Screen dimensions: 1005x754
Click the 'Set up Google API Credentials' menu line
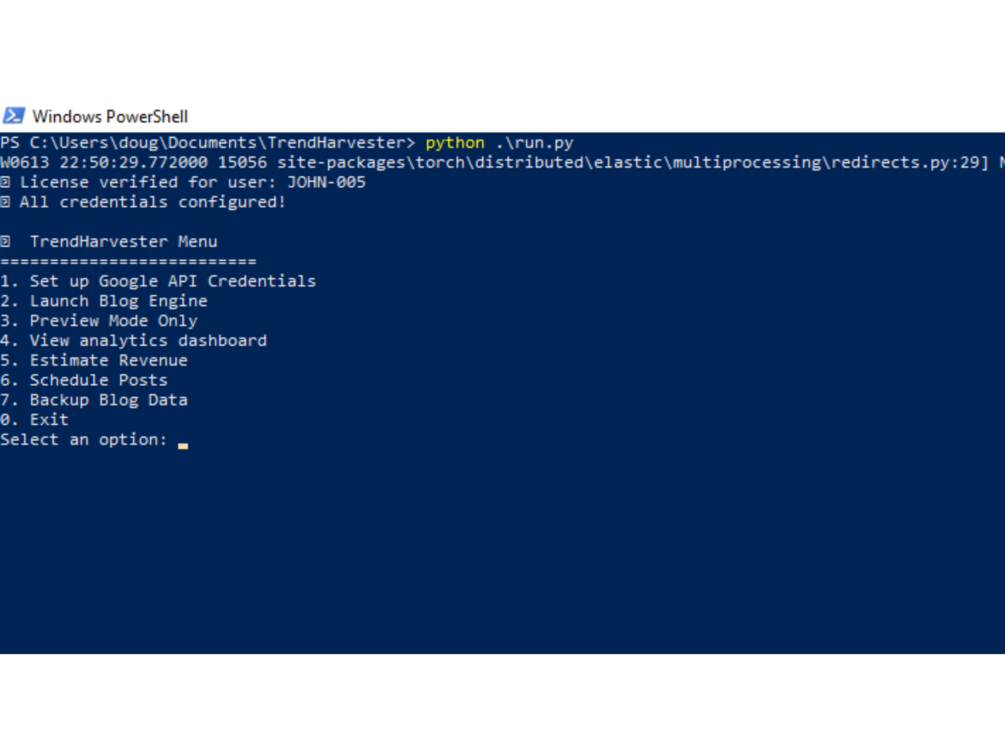pyautogui.click(x=158, y=281)
